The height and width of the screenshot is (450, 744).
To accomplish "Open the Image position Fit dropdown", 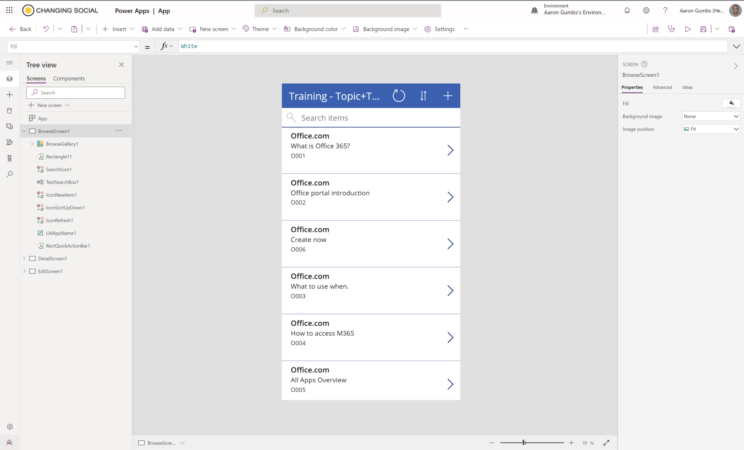I will tap(711, 129).
